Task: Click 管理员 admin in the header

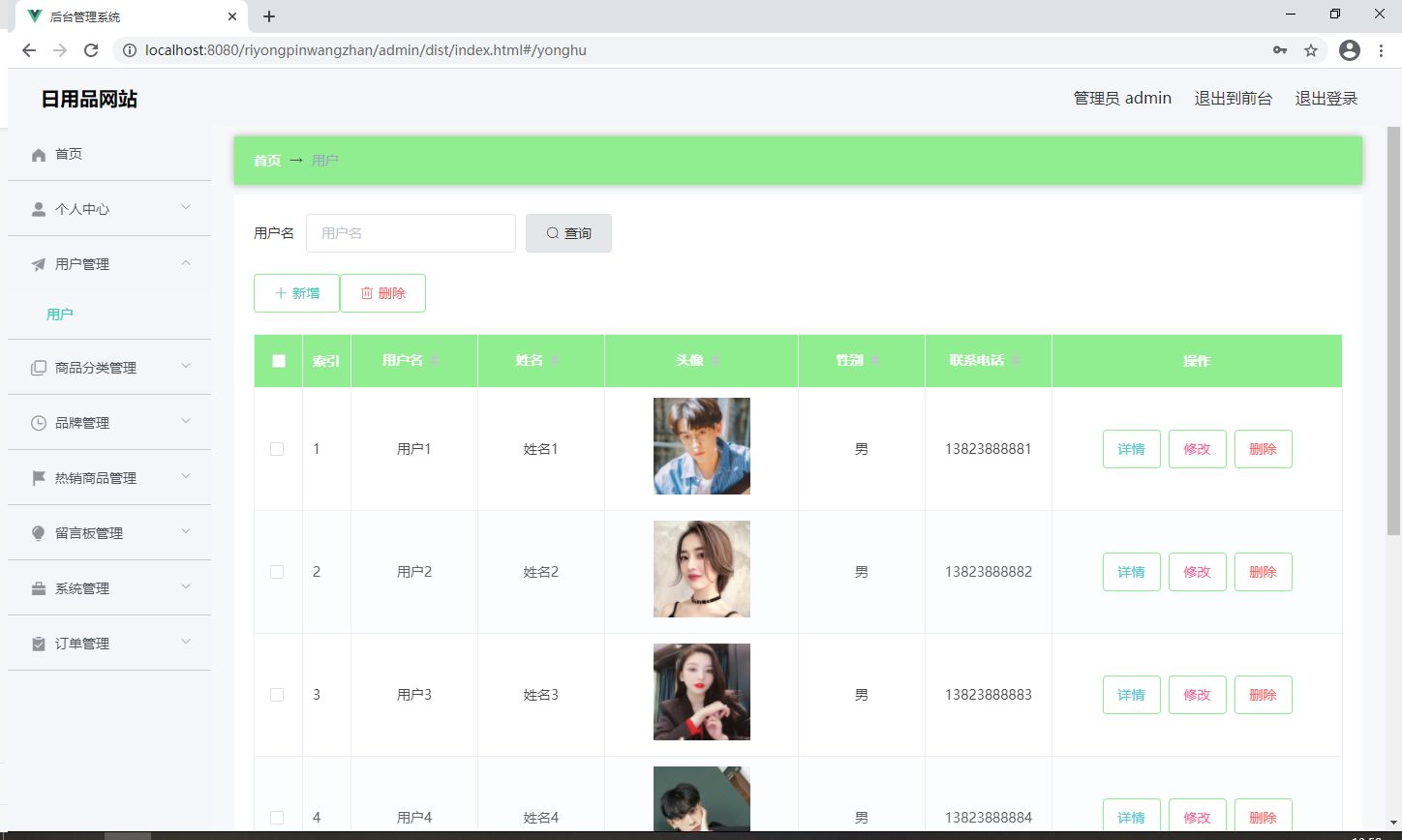Action: point(1122,99)
